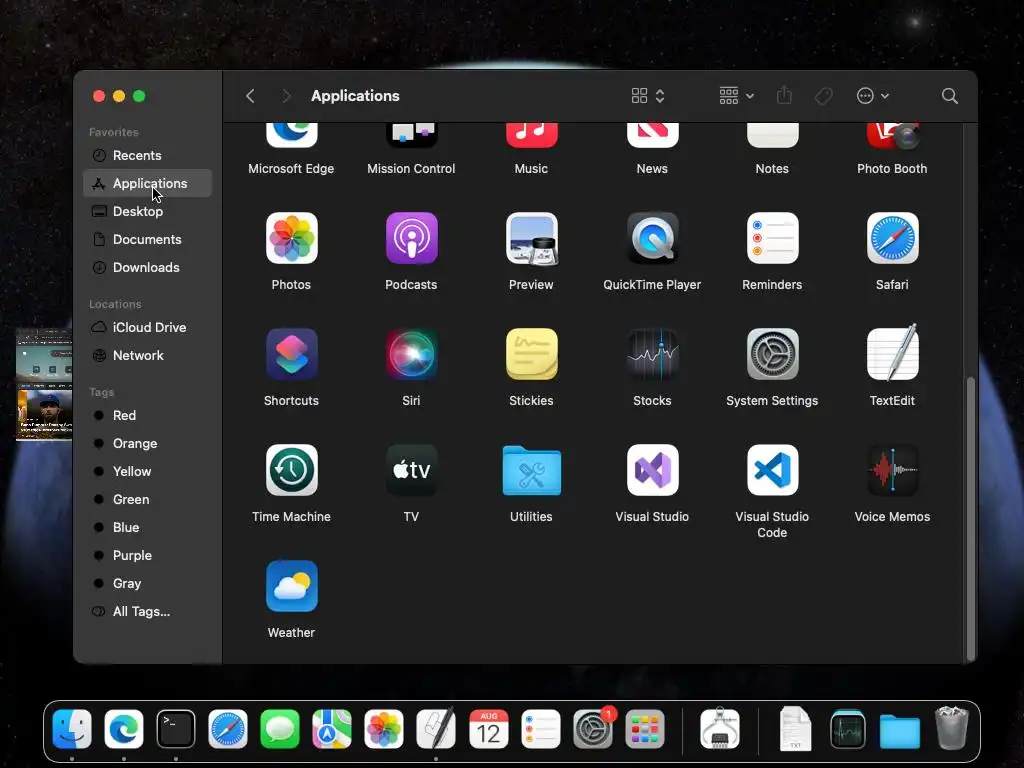Click the Edit Tags toolbar button
The image size is (1024, 768).
824,96
